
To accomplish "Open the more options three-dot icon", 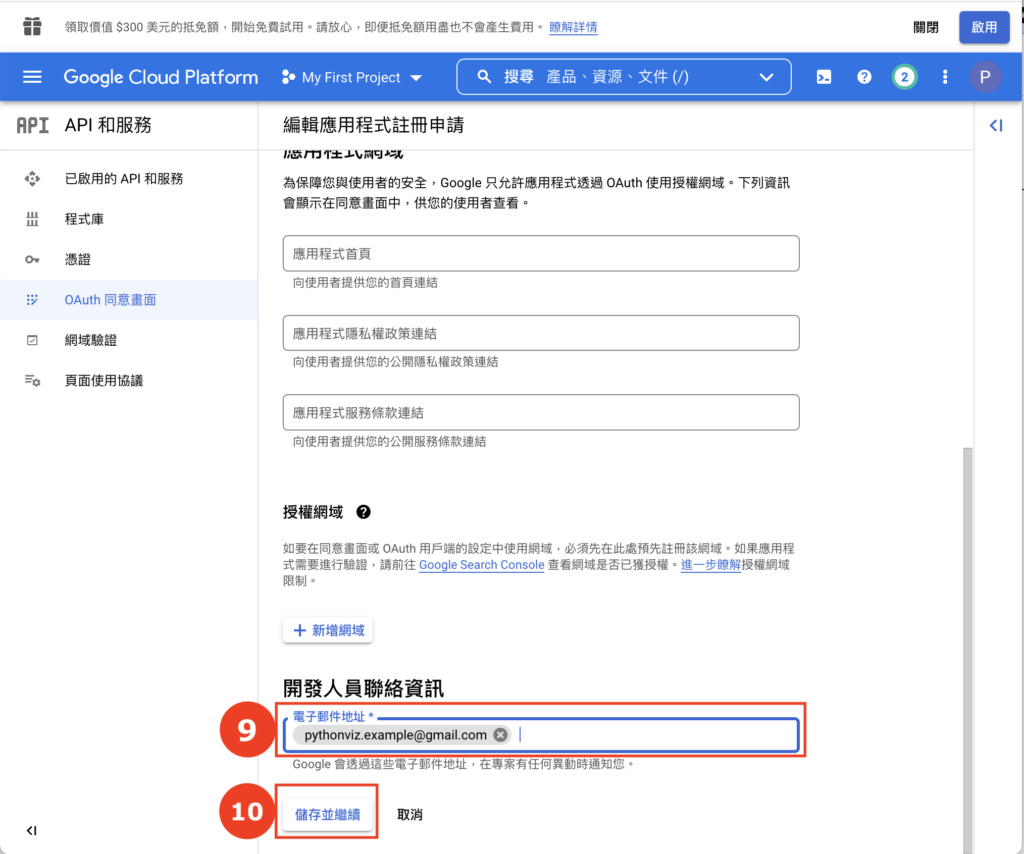I will click(x=944, y=76).
